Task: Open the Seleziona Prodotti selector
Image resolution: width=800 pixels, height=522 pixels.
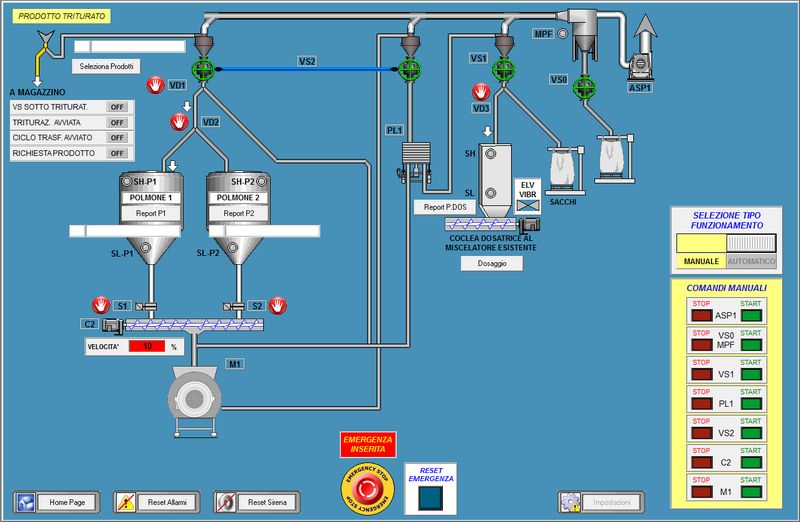Action: (108, 66)
